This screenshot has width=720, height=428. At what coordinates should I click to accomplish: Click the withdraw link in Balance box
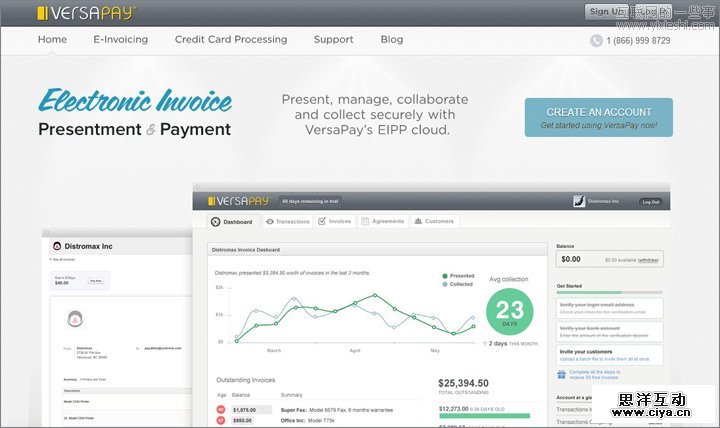pos(648,260)
